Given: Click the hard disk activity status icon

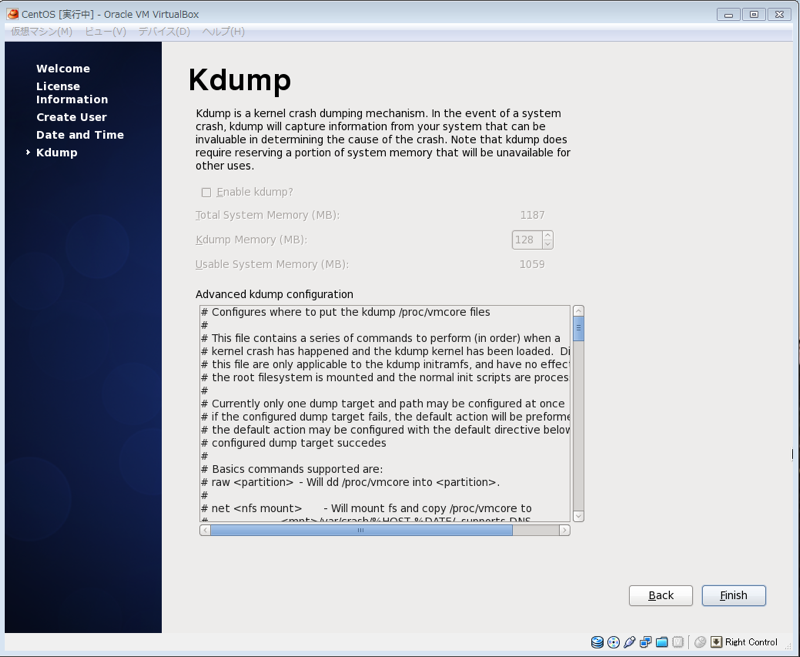Looking at the screenshot, I should (x=597, y=642).
